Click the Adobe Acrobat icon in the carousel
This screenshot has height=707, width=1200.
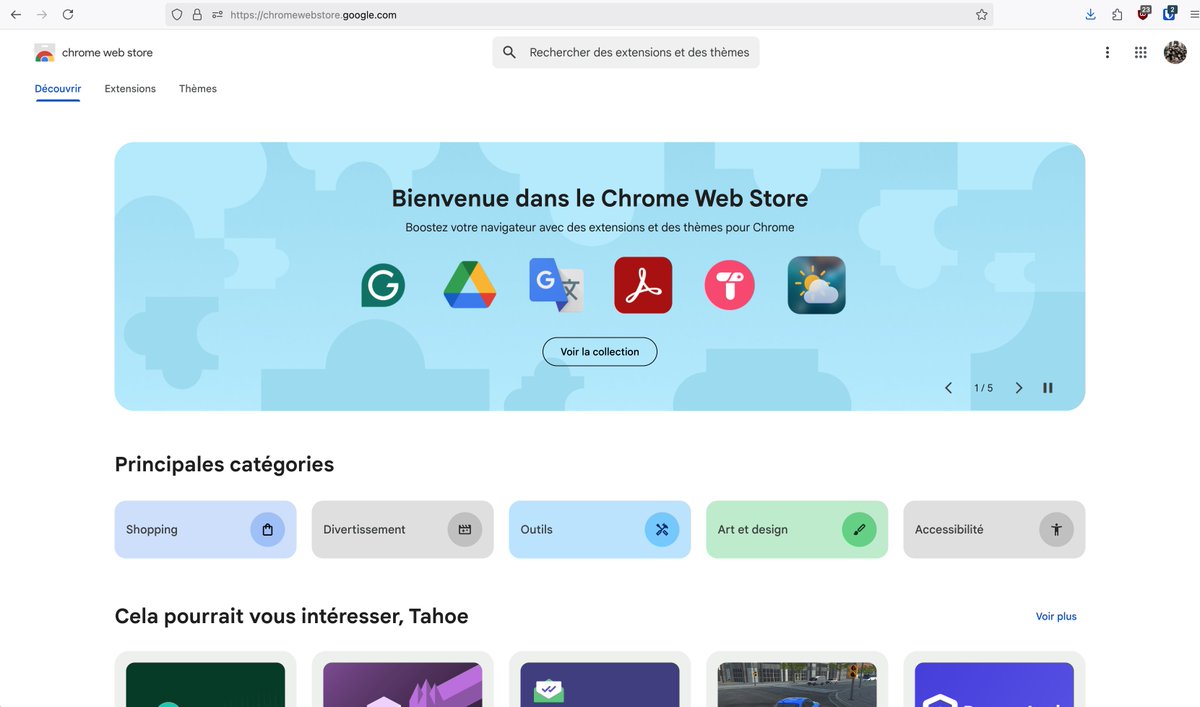tap(643, 285)
